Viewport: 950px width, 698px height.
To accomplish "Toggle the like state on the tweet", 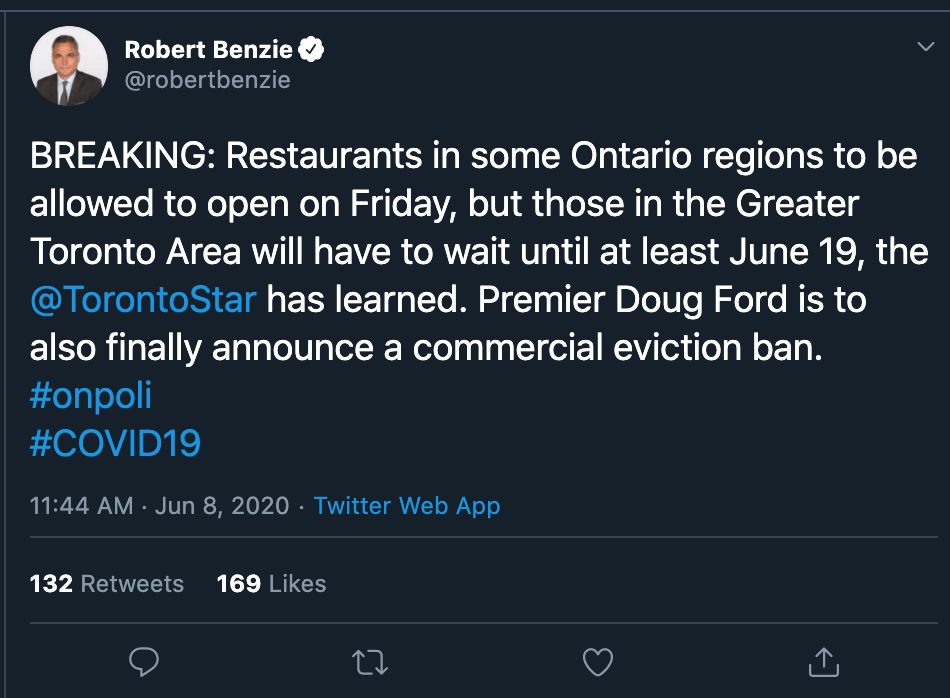I will (x=597, y=662).
